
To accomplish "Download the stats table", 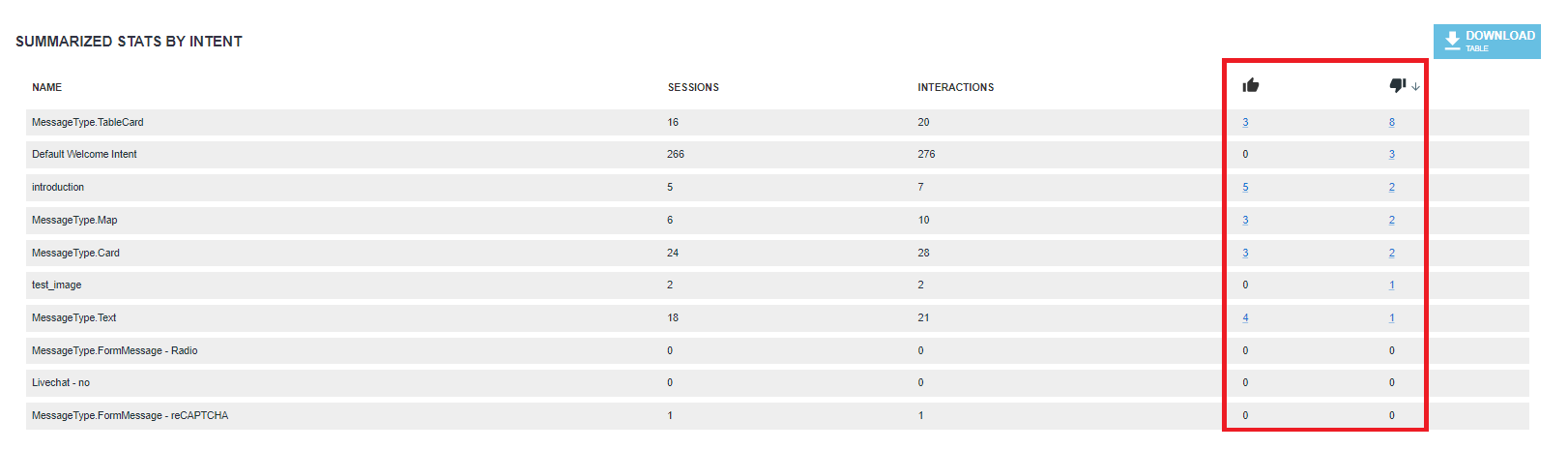I will [x=1487, y=41].
